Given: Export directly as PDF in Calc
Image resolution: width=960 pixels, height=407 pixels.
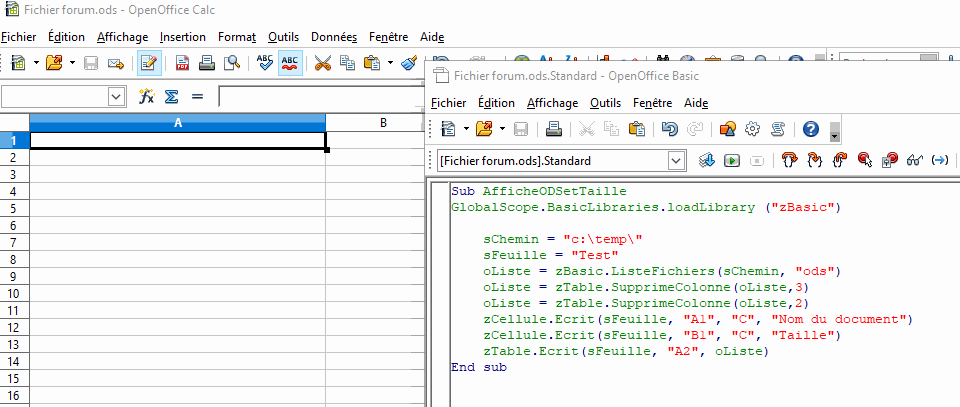Looking at the screenshot, I should tap(182, 63).
